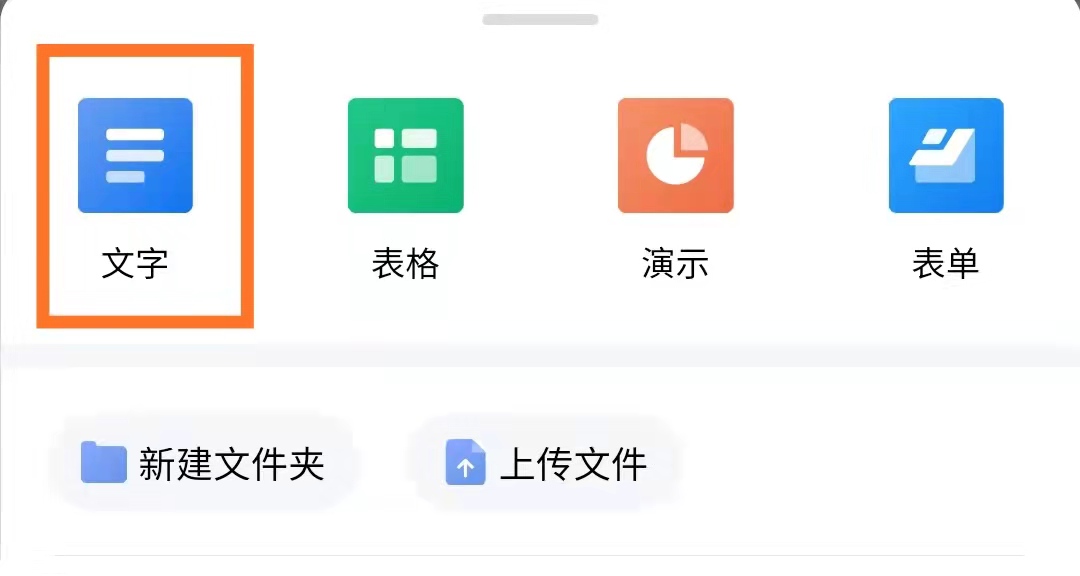1080x576 pixels.
Task: Tap the blue 文字 document icon
Action: (135, 155)
